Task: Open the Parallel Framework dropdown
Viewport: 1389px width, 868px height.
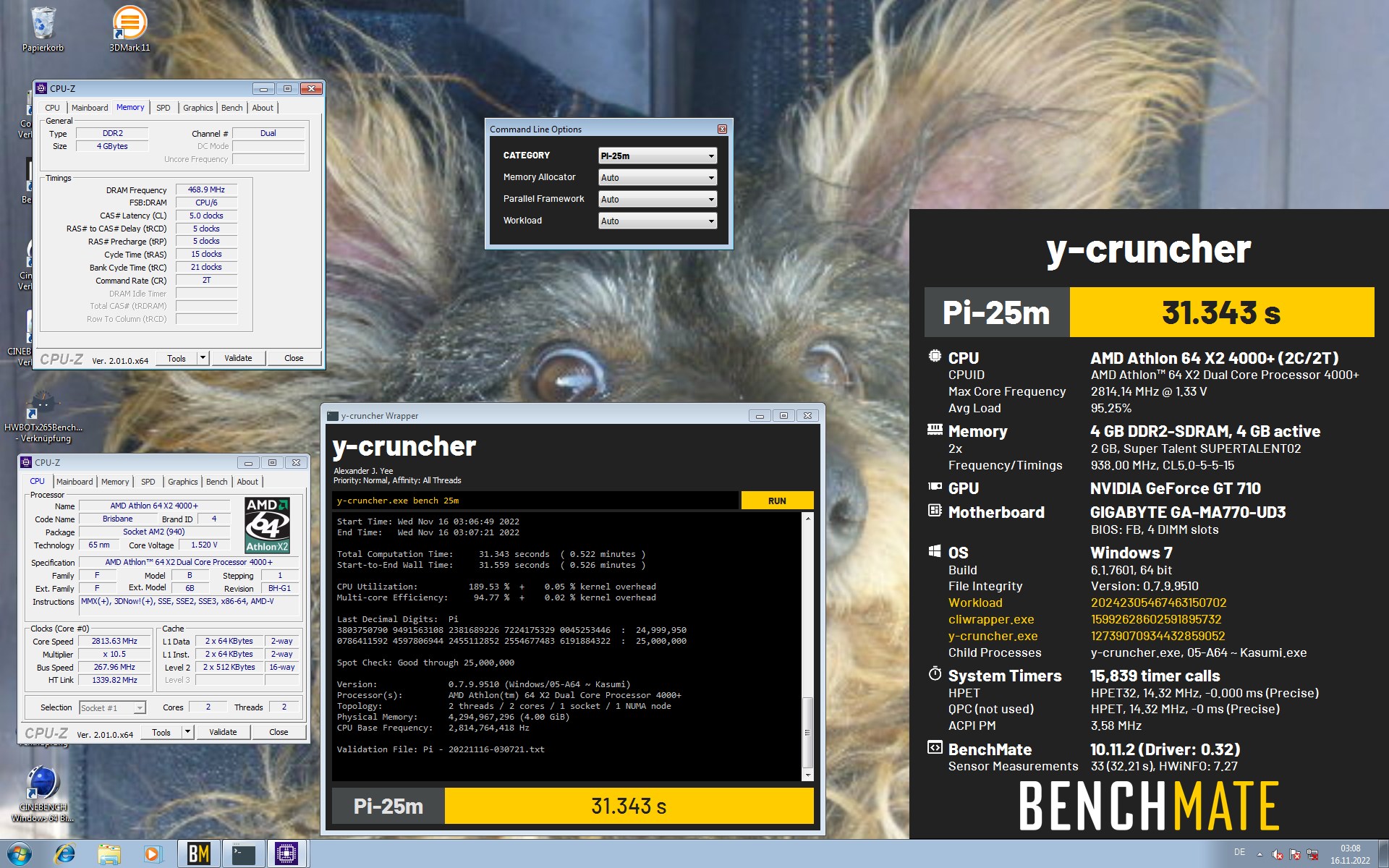Action: point(658,199)
